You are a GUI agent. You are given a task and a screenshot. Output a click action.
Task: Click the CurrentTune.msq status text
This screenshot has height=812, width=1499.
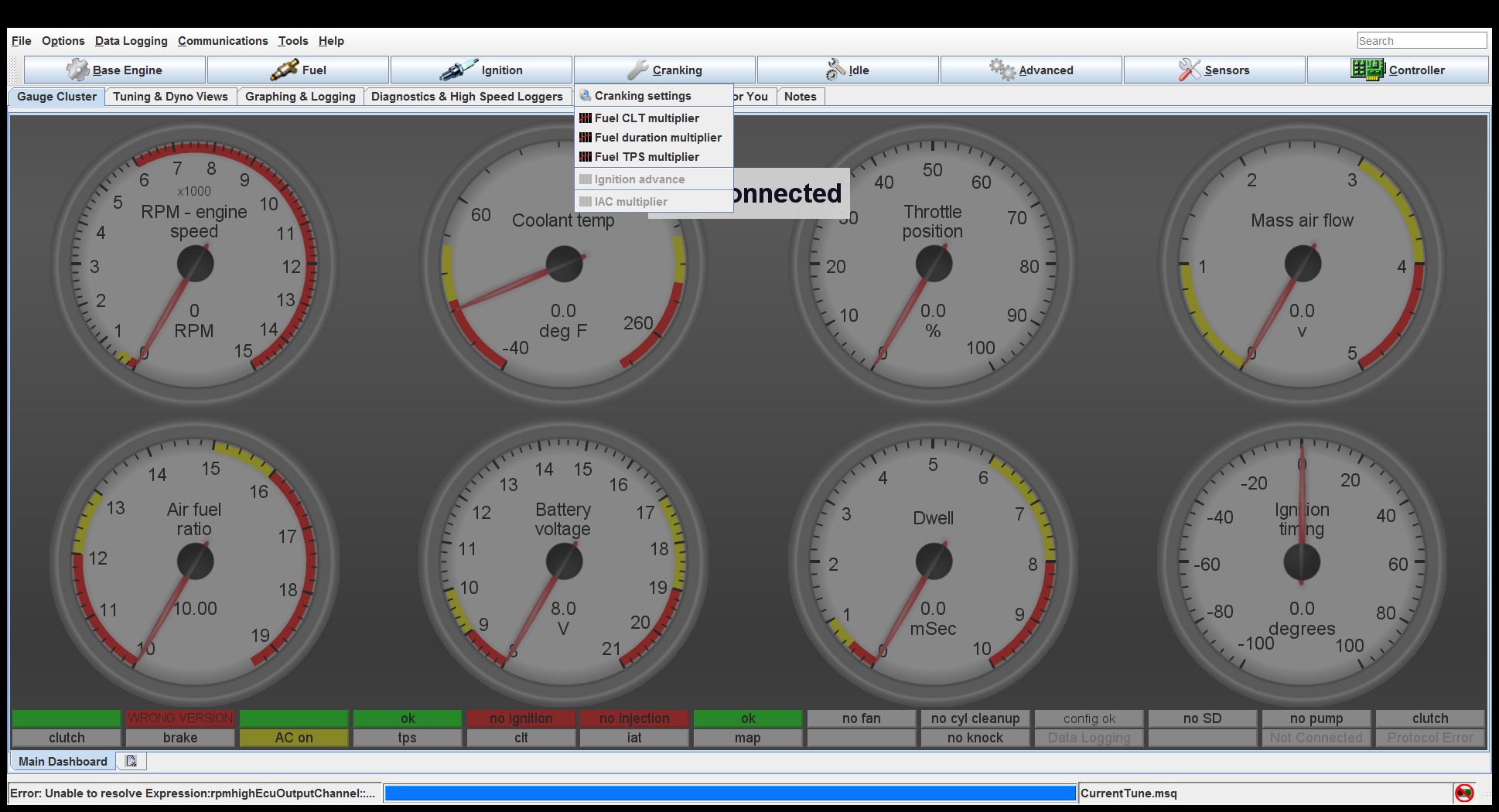tap(1129, 793)
